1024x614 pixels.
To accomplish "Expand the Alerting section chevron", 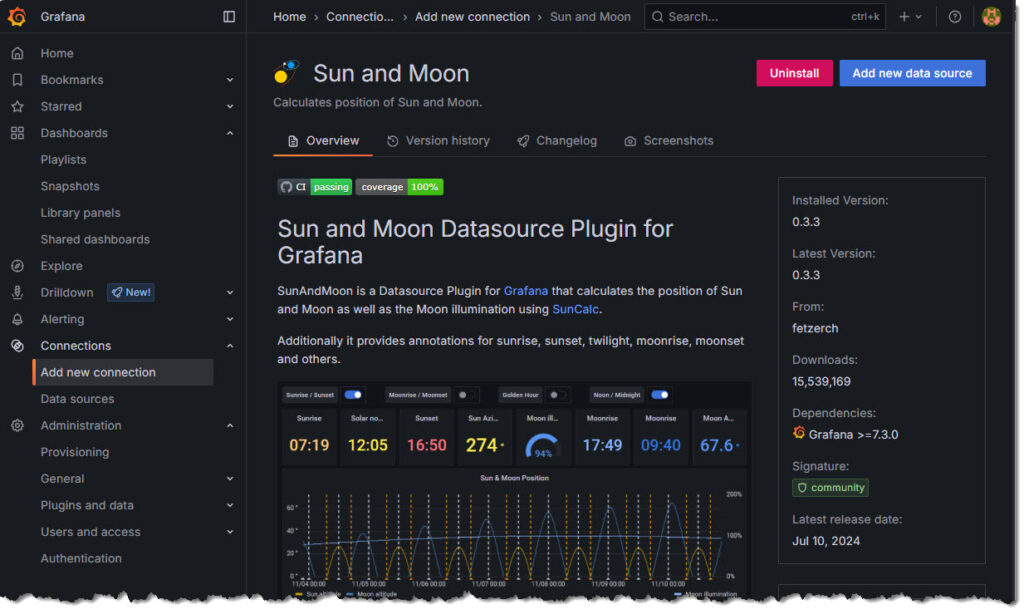I will pyautogui.click(x=230, y=319).
